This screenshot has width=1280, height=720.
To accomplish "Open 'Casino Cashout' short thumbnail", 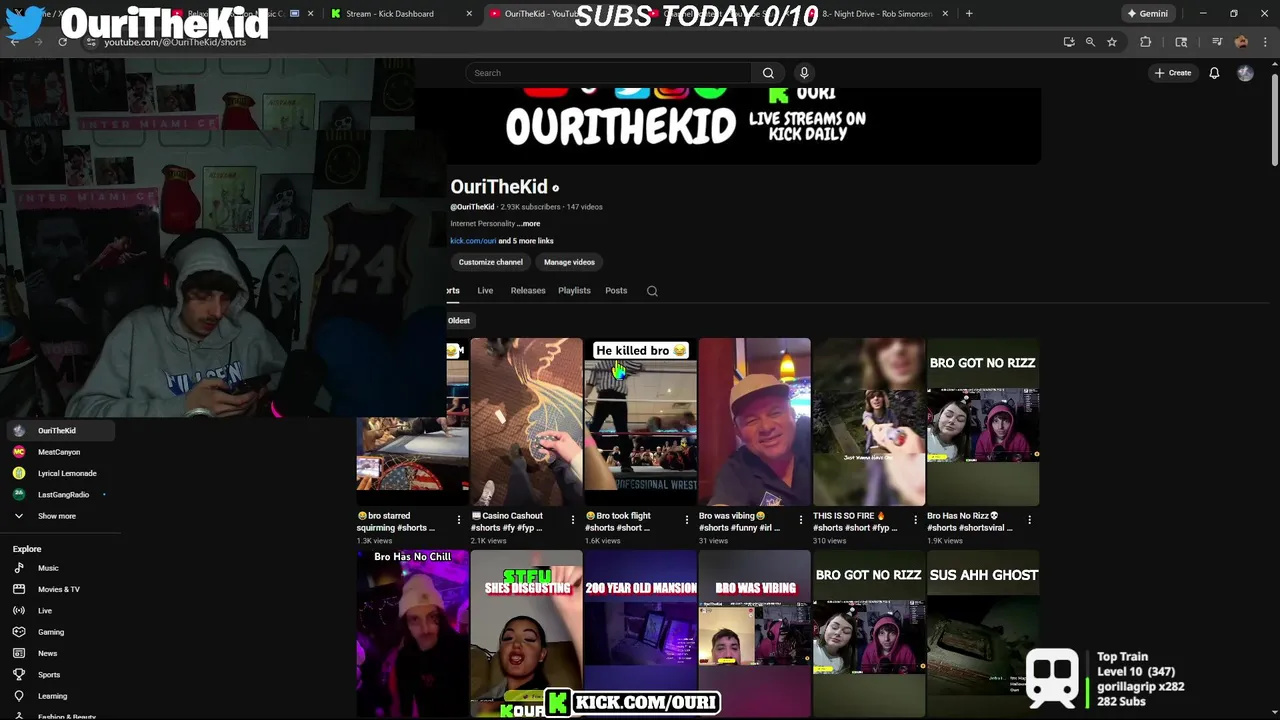I will pyautogui.click(x=527, y=422).
